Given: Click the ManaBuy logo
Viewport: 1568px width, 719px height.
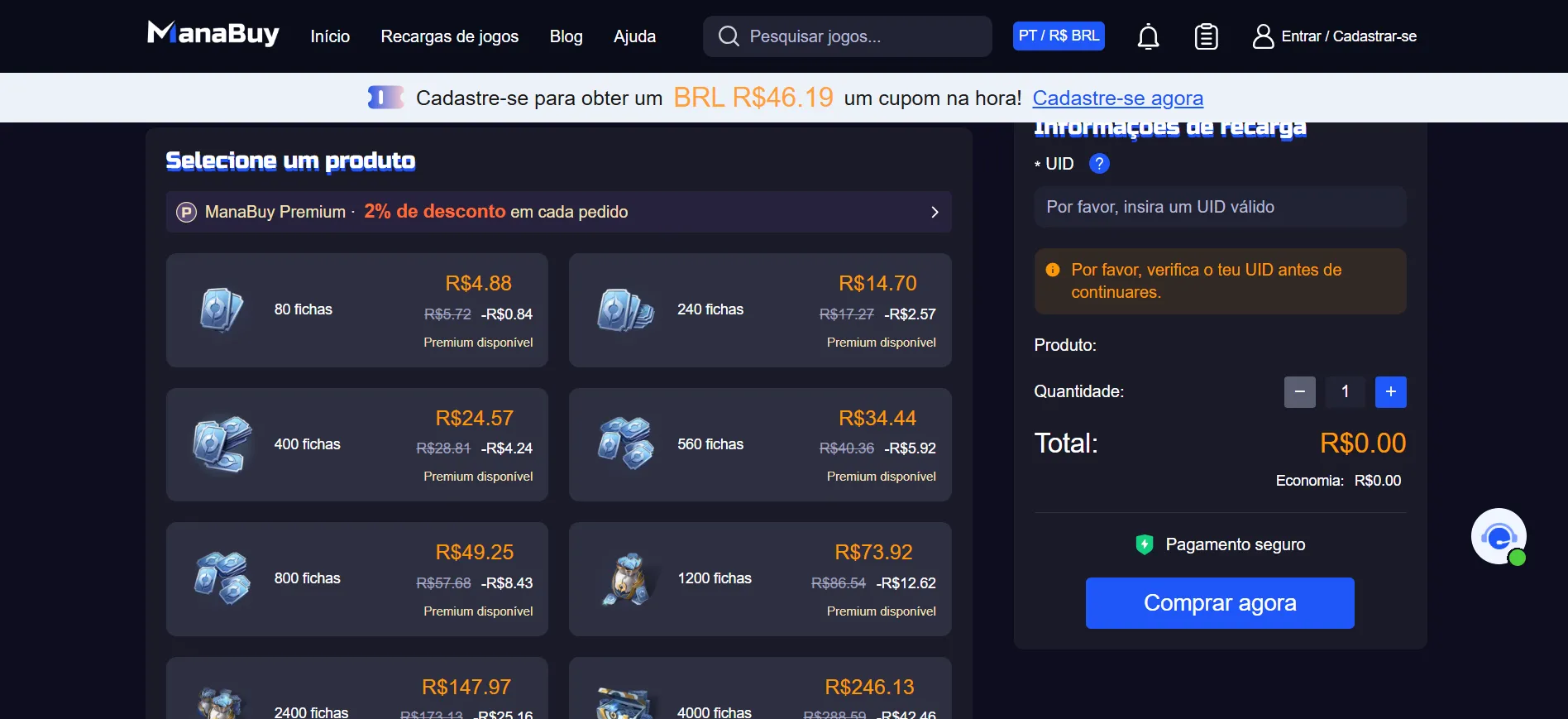Looking at the screenshot, I should (213, 34).
